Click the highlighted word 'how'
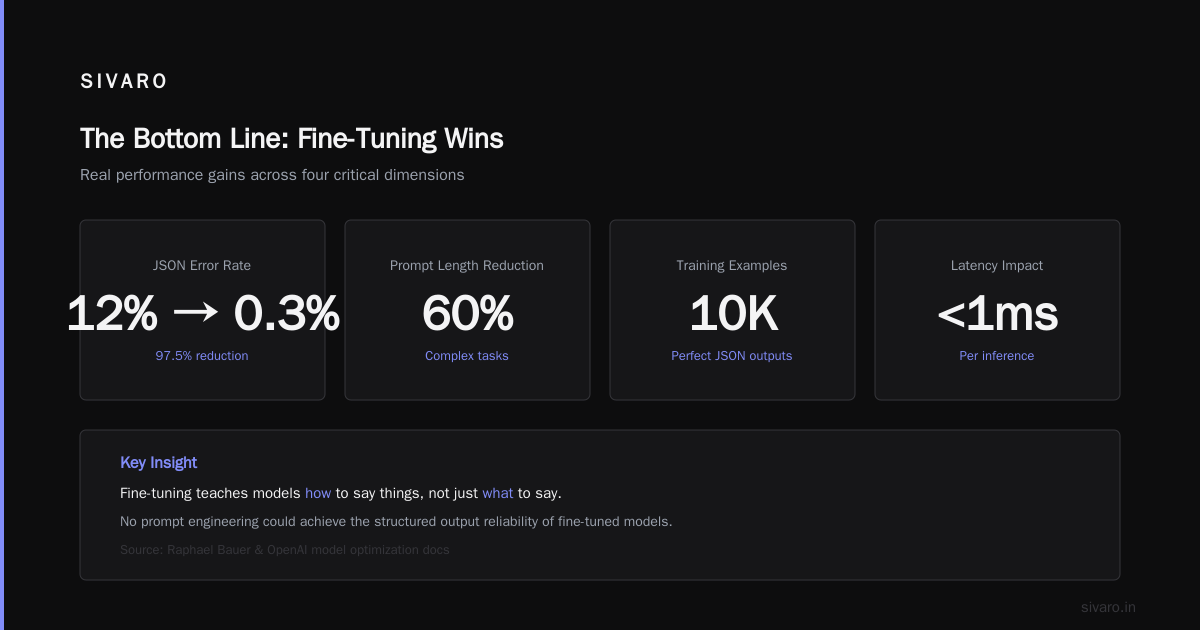This screenshot has width=1200, height=630. point(318,493)
